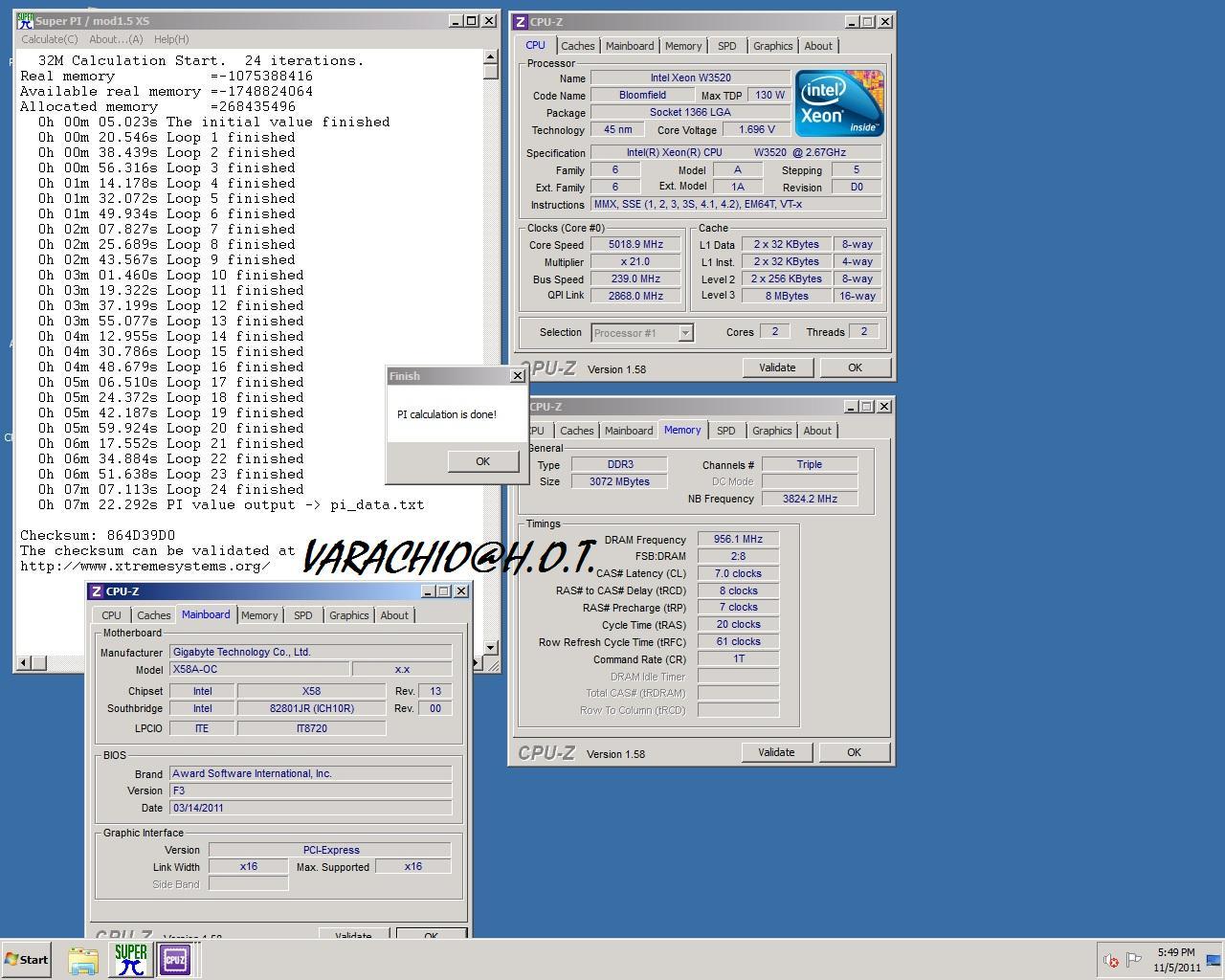
Task: Click Command Rate 1T value
Action: (x=738, y=658)
